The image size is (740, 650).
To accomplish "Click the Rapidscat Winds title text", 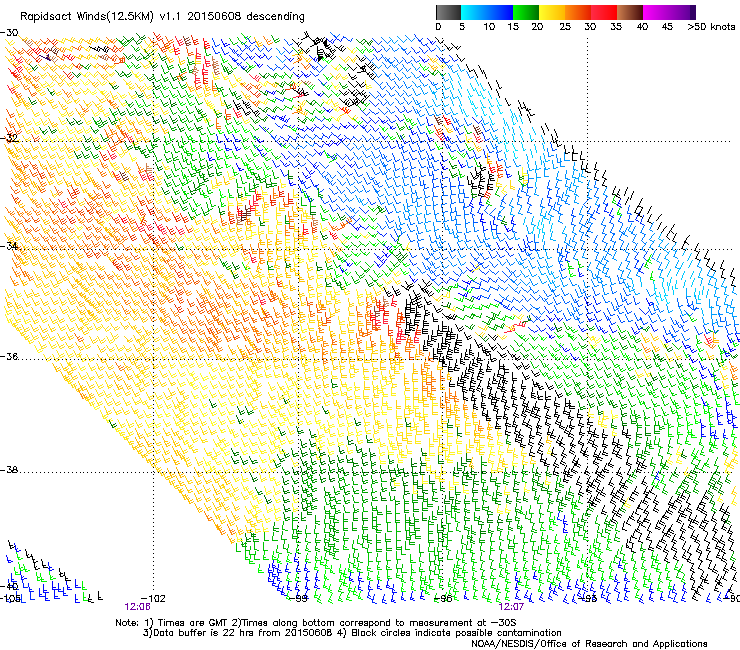I will coord(162,17).
